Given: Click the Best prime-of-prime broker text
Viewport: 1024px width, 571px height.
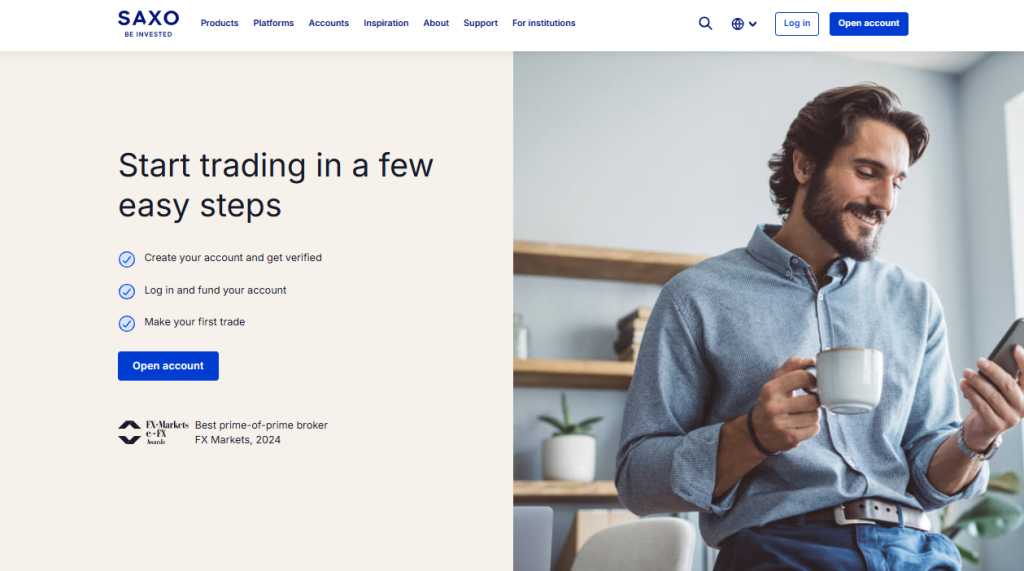Looking at the screenshot, I should (261, 425).
